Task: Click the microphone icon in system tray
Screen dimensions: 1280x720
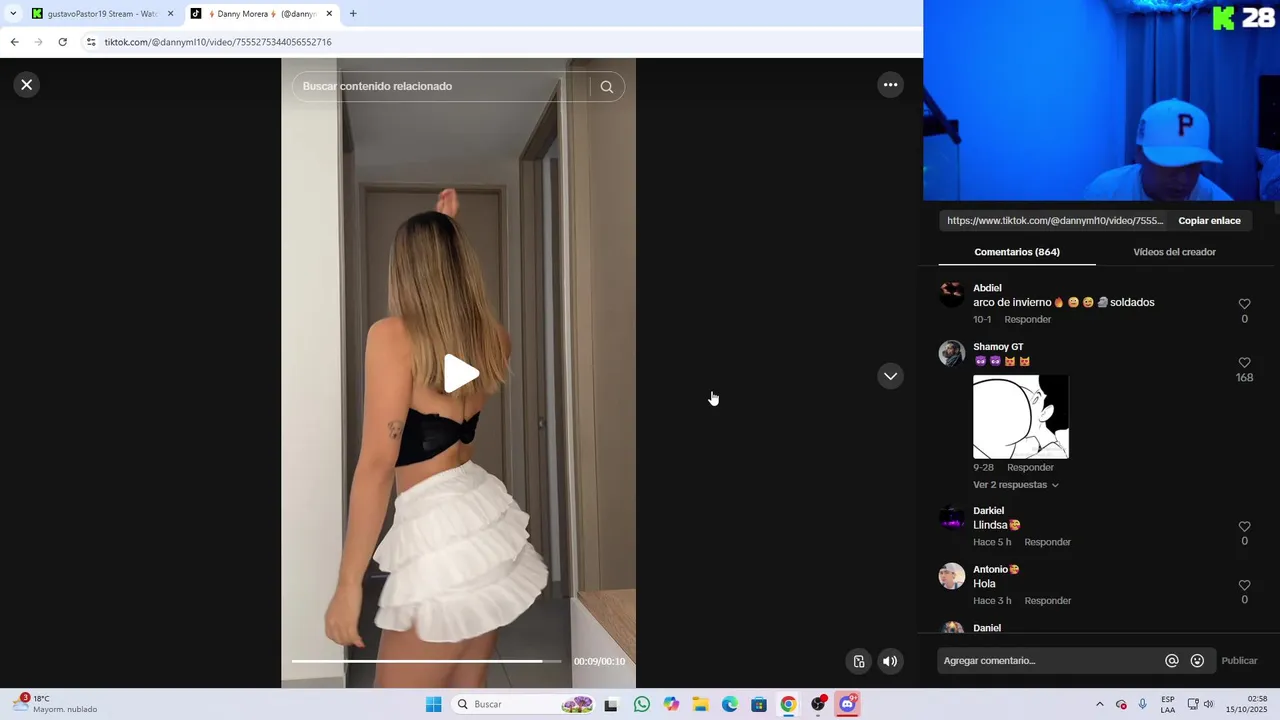Action: pyautogui.click(x=1143, y=705)
